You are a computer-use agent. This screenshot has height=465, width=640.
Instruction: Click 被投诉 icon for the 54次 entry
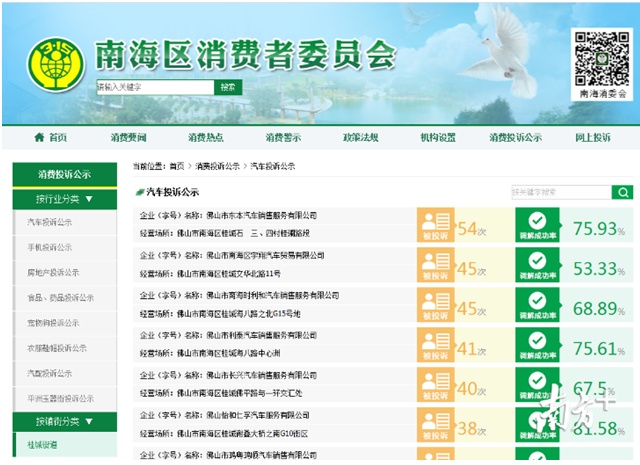pyautogui.click(x=435, y=228)
